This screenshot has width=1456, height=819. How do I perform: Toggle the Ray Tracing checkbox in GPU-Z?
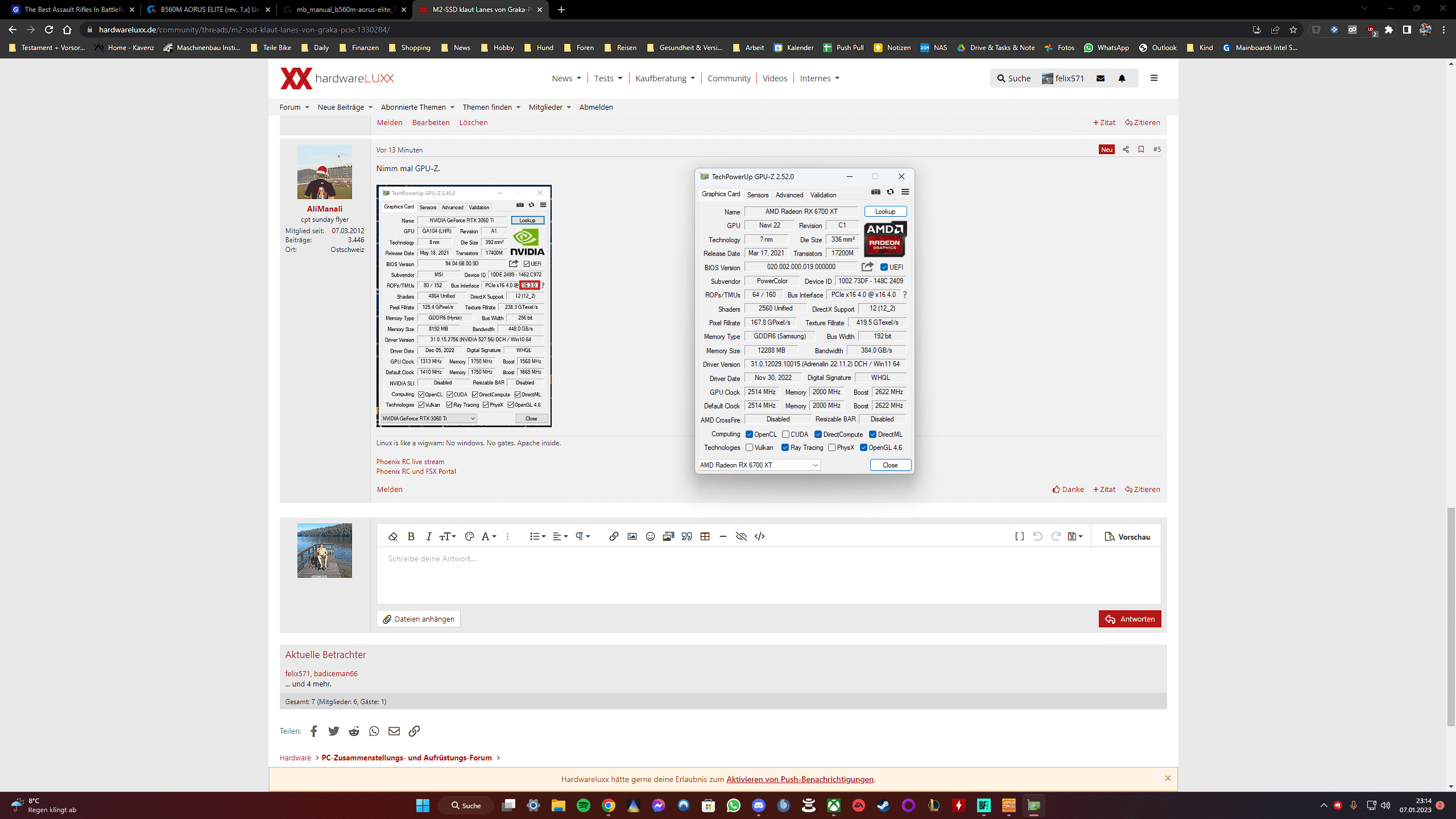785,448
